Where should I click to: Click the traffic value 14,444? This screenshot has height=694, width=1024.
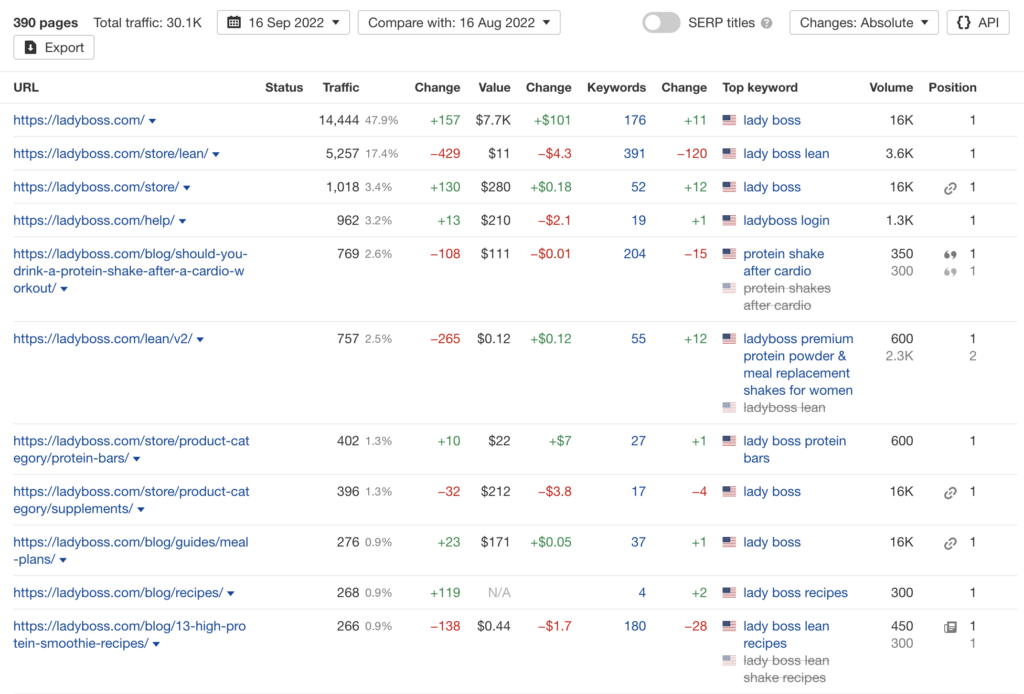(x=339, y=120)
